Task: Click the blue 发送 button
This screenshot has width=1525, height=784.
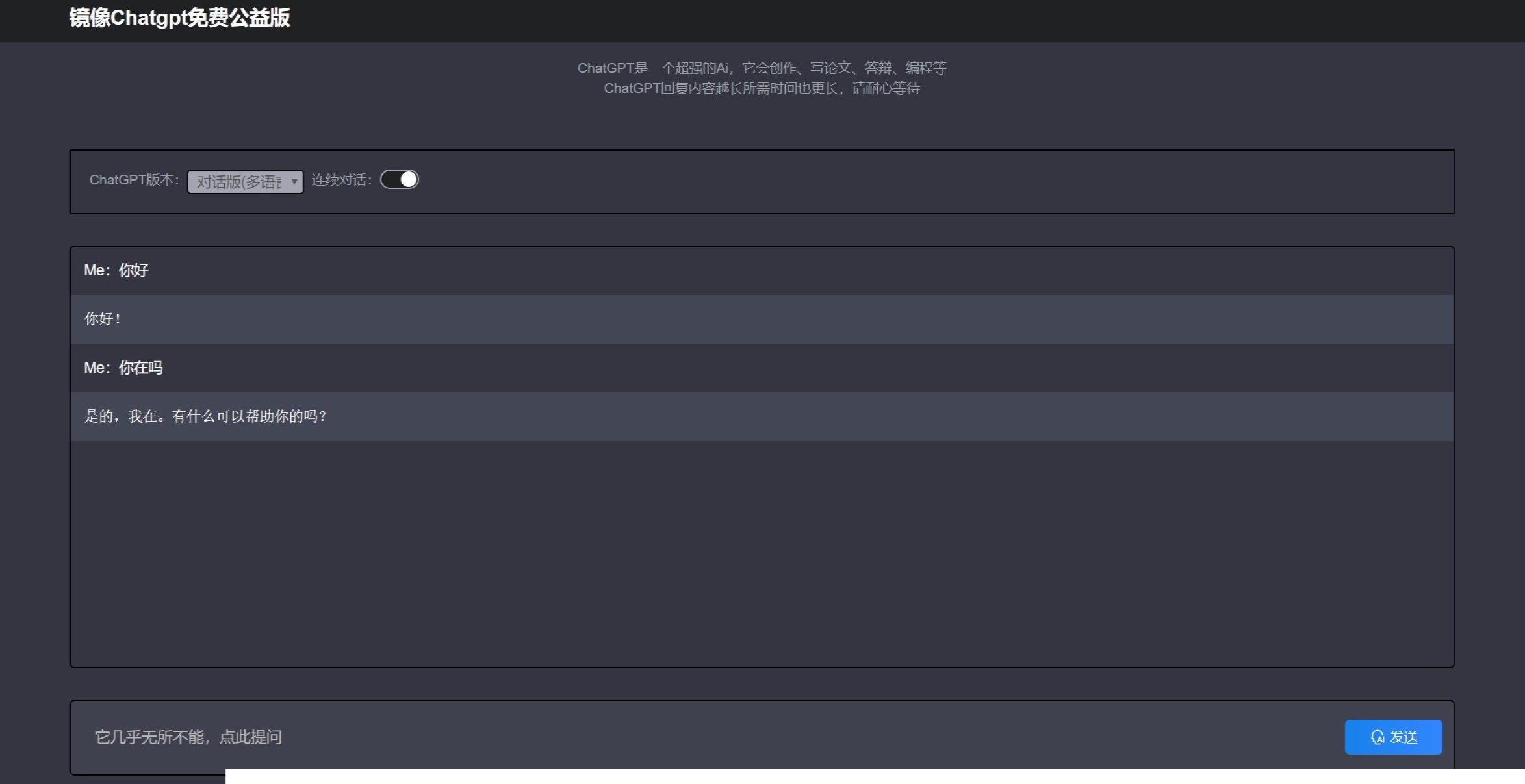Action: click(x=1393, y=737)
